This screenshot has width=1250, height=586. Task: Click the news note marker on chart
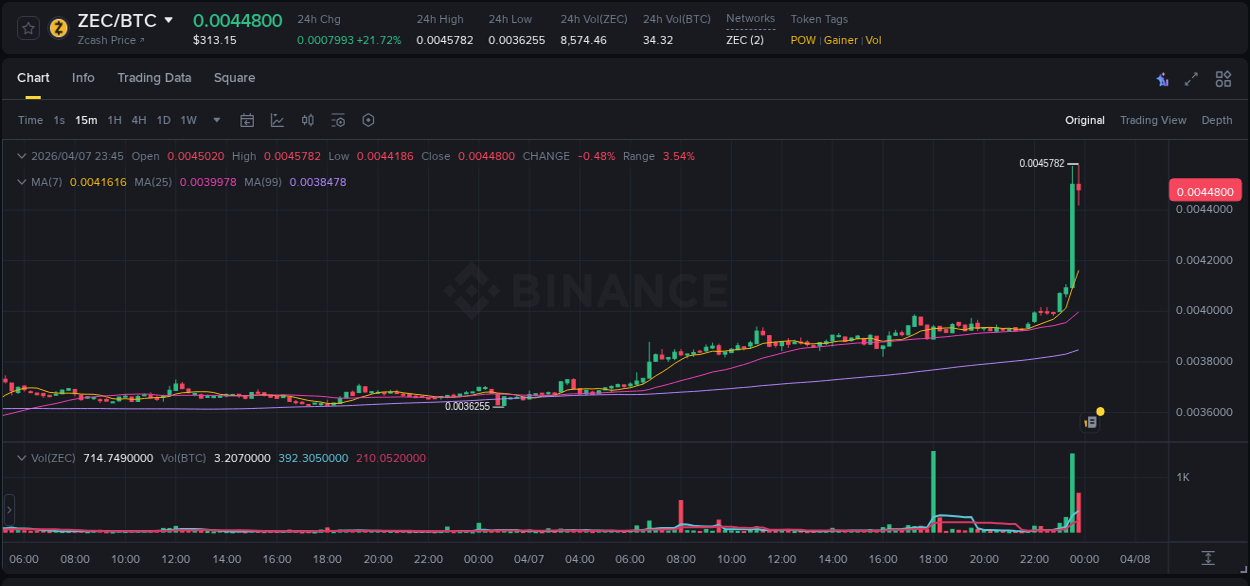click(x=1091, y=422)
